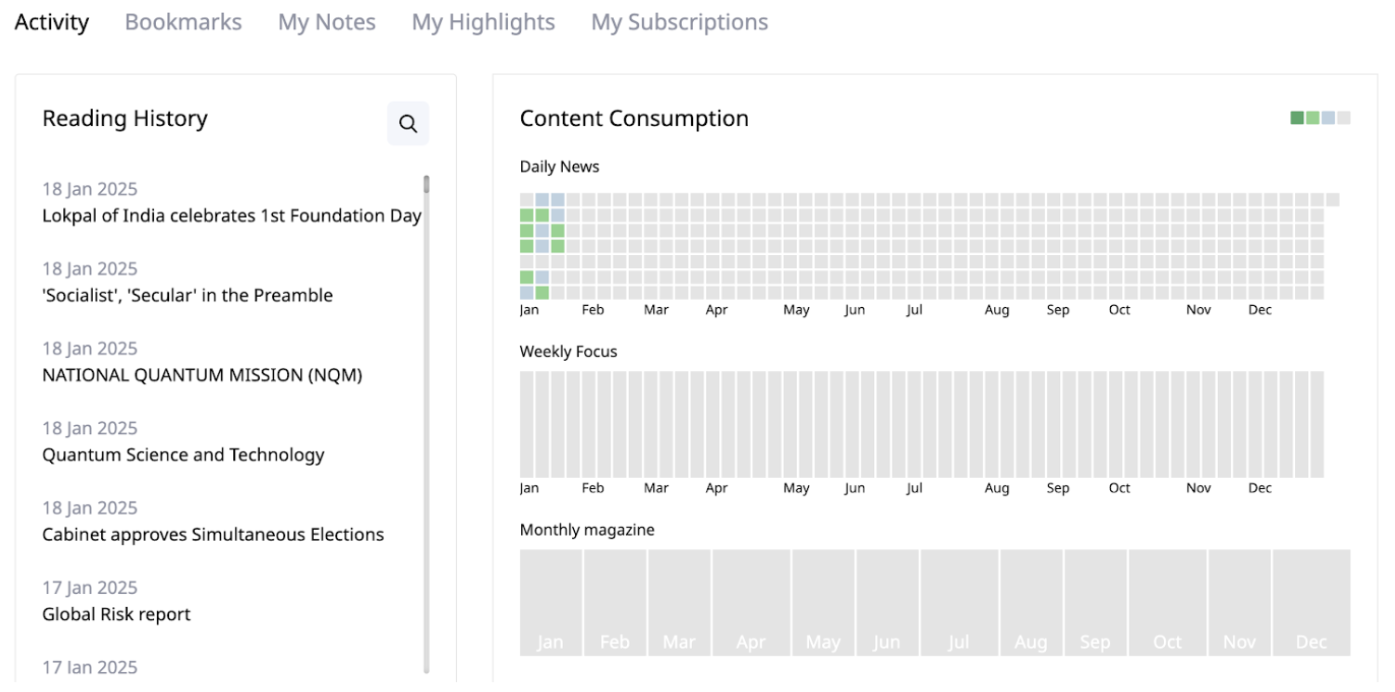The image size is (1395, 692).
Task: Click the light green legend swatch
Action: click(x=1312, y=118)
